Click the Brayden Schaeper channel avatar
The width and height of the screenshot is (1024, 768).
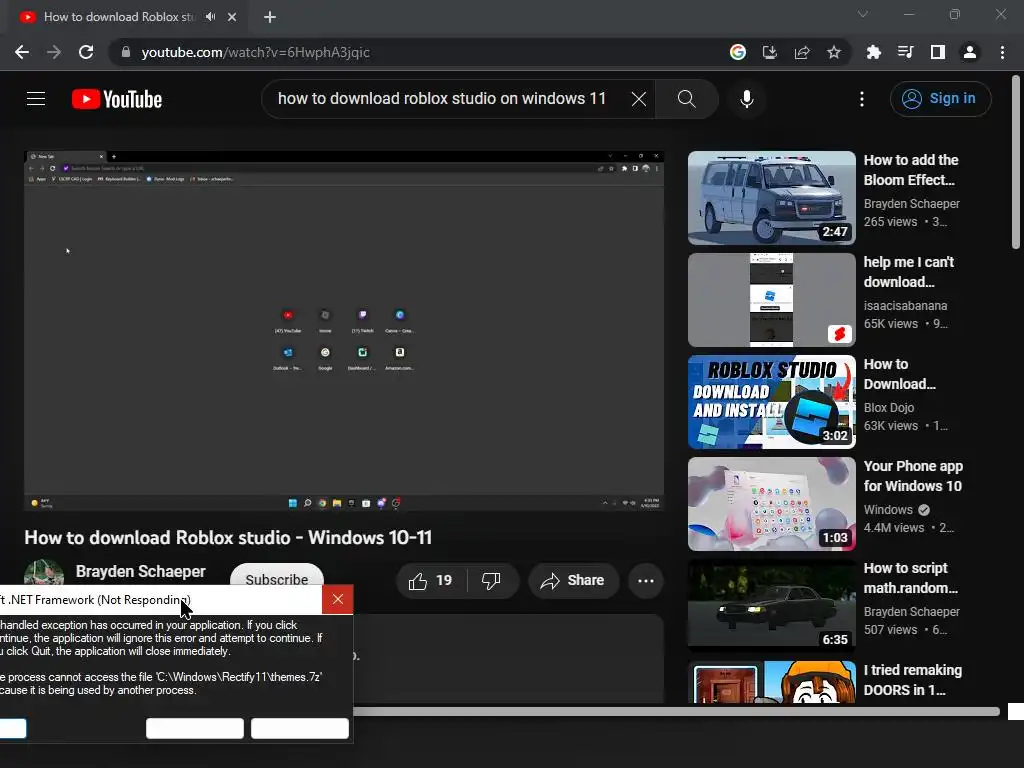point(44,573)
